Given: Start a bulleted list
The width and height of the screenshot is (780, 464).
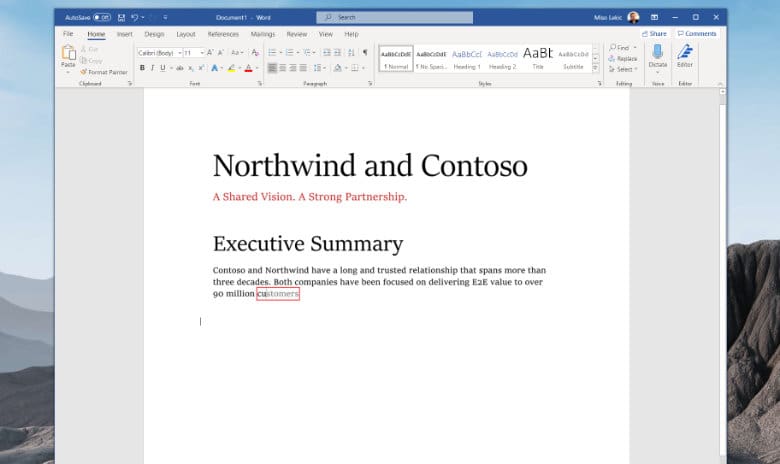Looking at the screenshot, I should pyautogui.click(x=272, y=52).
